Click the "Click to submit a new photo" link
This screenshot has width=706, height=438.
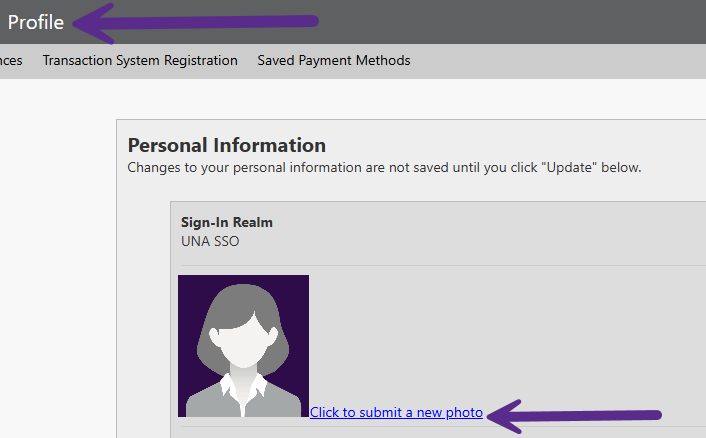coord(396,412)
